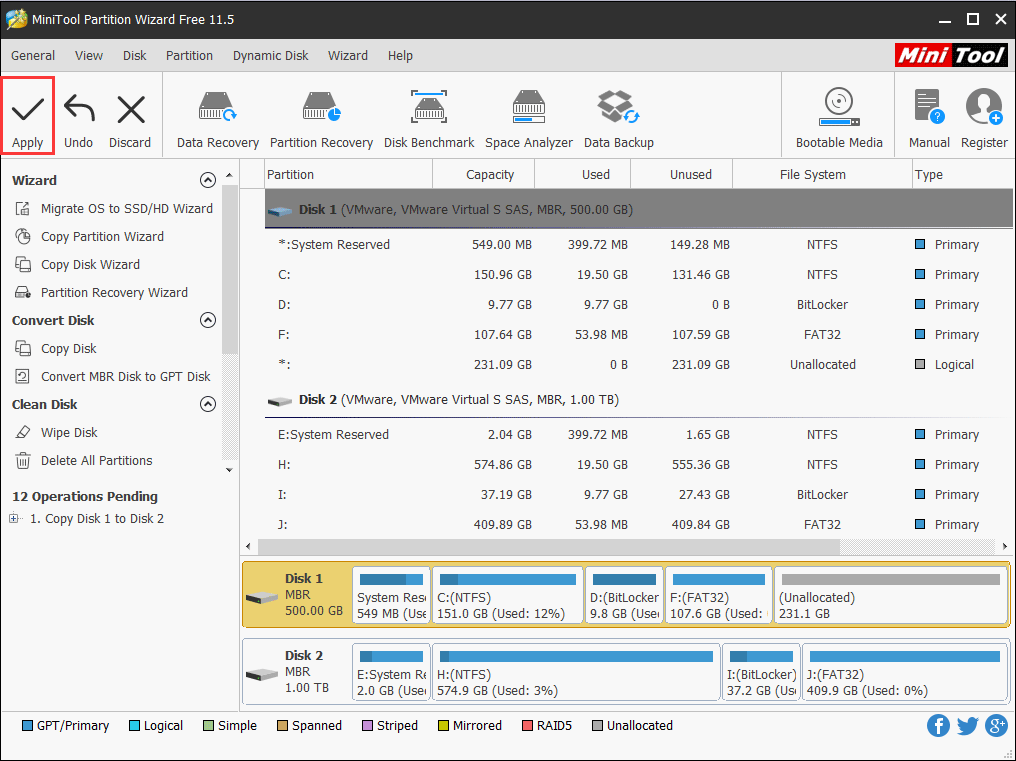Screen dimensions: 1016x761
Task: Undo the last operation
Action: tap(78, 121)
